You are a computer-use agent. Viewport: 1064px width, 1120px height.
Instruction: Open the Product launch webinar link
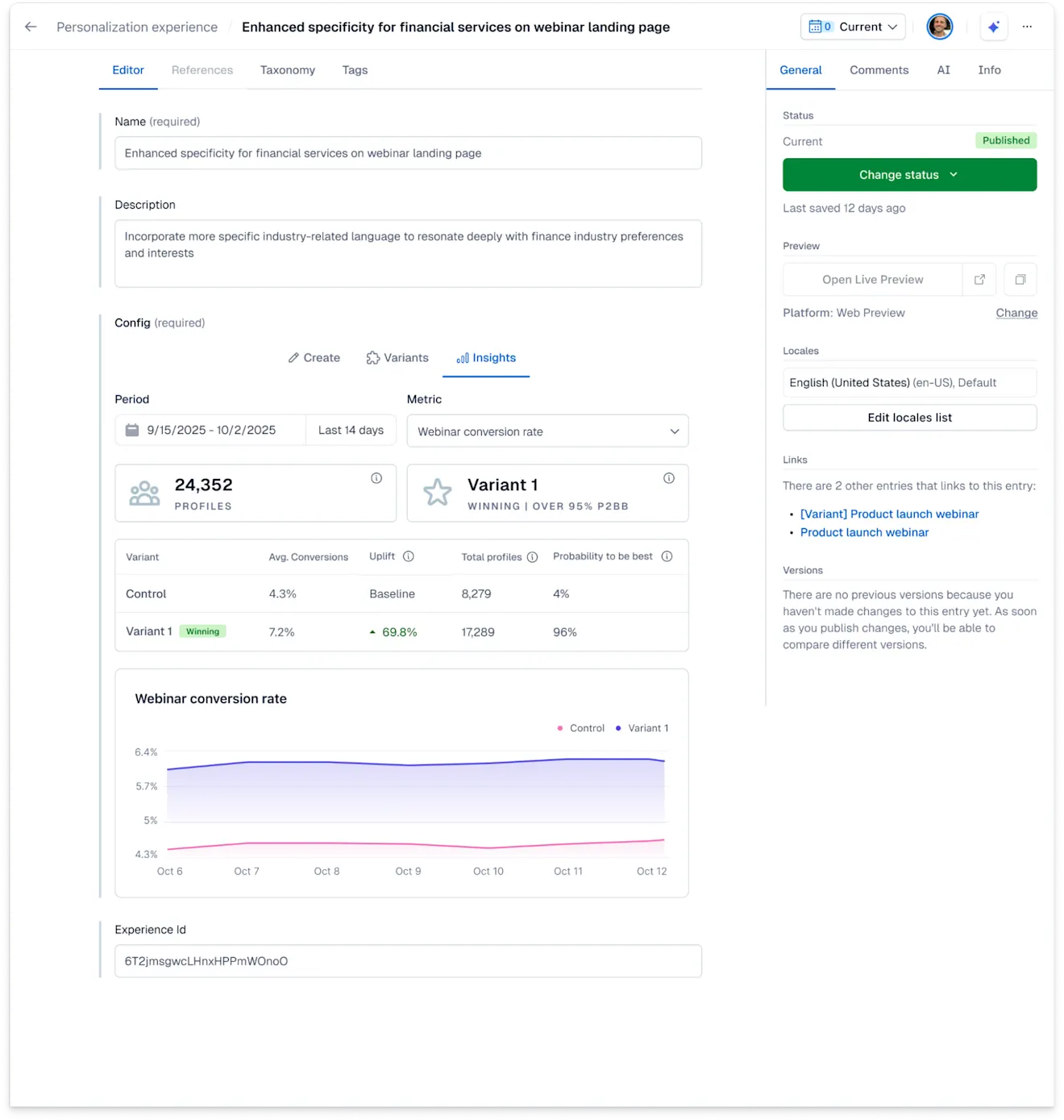pos(864,533)
